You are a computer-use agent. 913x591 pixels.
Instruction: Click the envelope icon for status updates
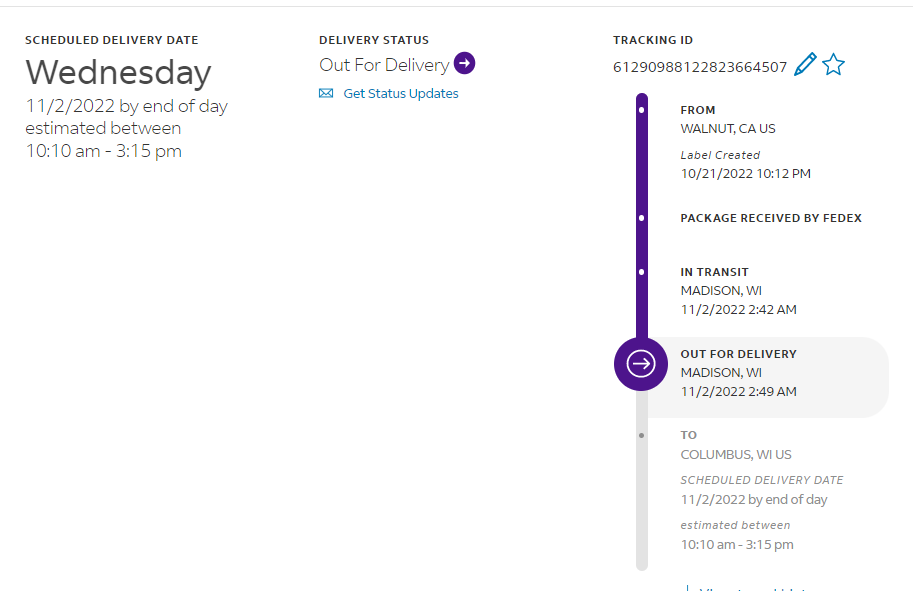click(x=326, y=94)
